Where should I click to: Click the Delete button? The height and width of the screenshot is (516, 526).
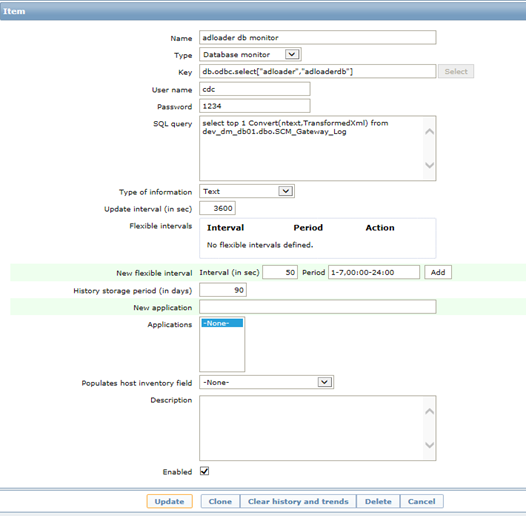coord(378,501)
